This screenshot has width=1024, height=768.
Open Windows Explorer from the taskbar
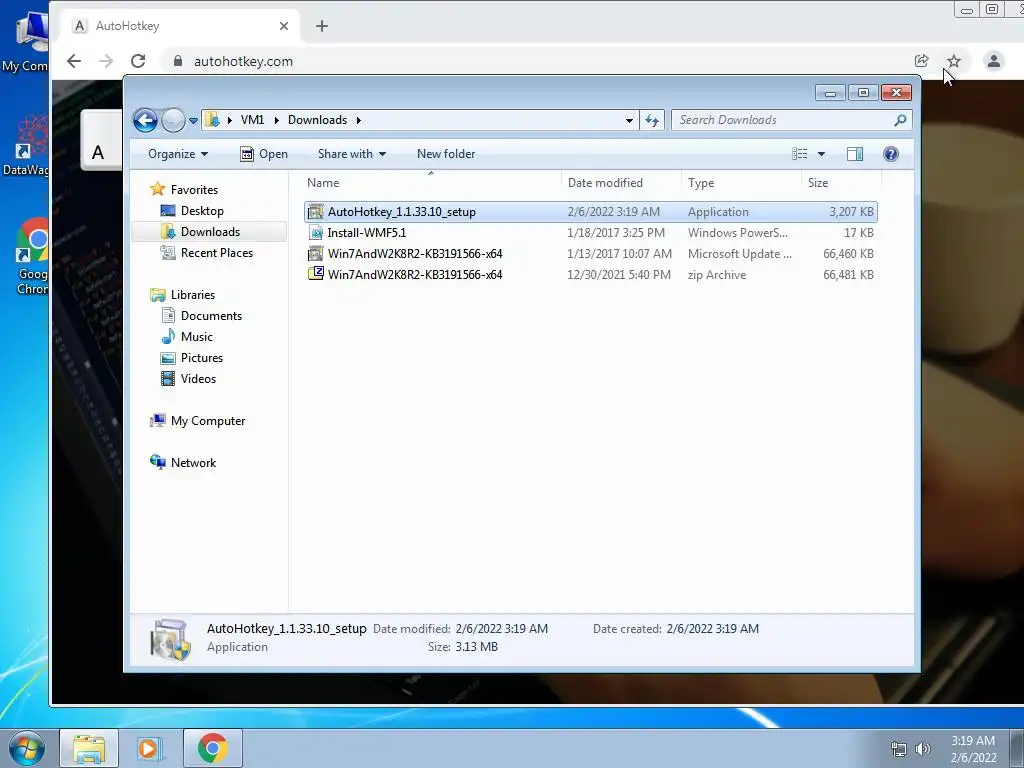[89, 748]
